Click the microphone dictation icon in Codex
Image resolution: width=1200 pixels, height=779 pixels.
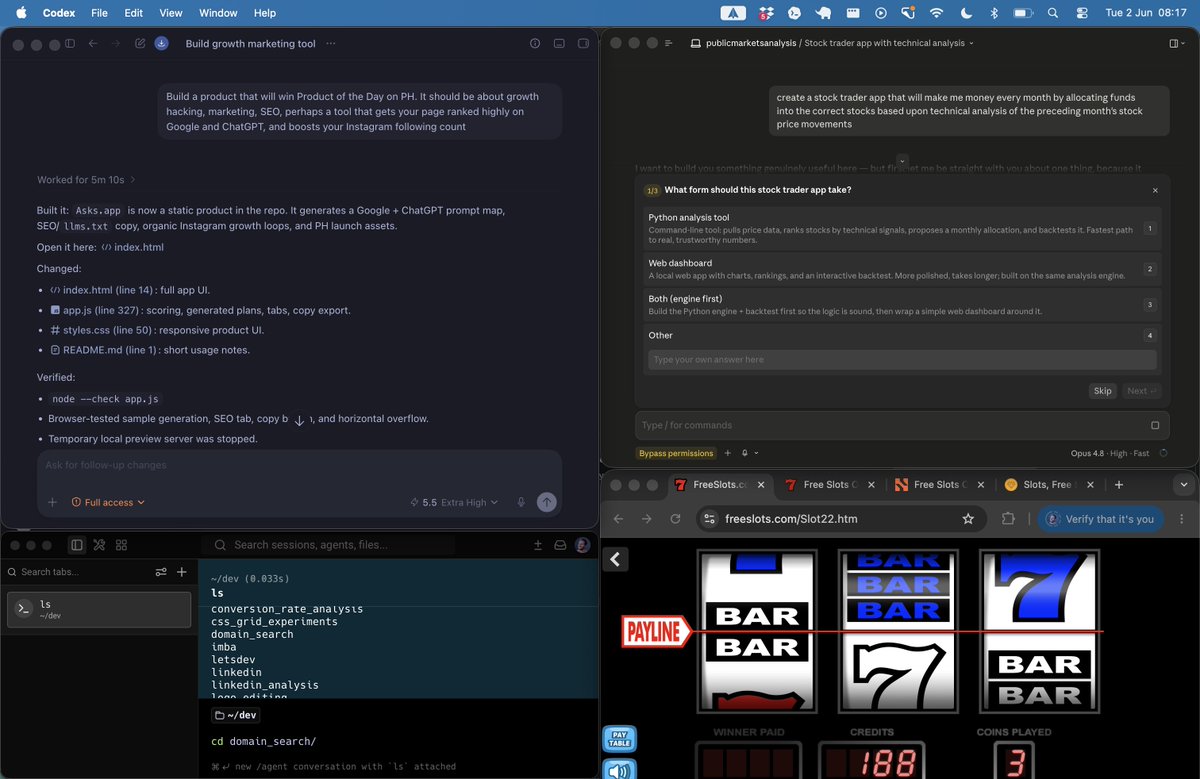coord(521,502)
